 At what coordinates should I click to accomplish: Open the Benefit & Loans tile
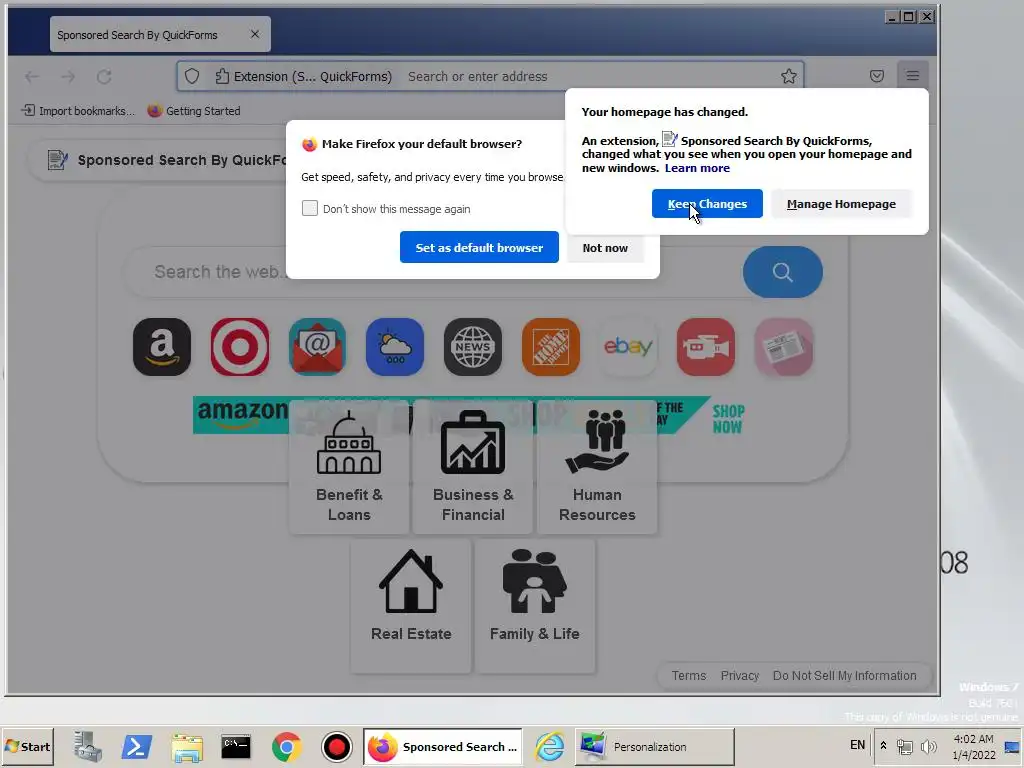[x=349, y=467]
